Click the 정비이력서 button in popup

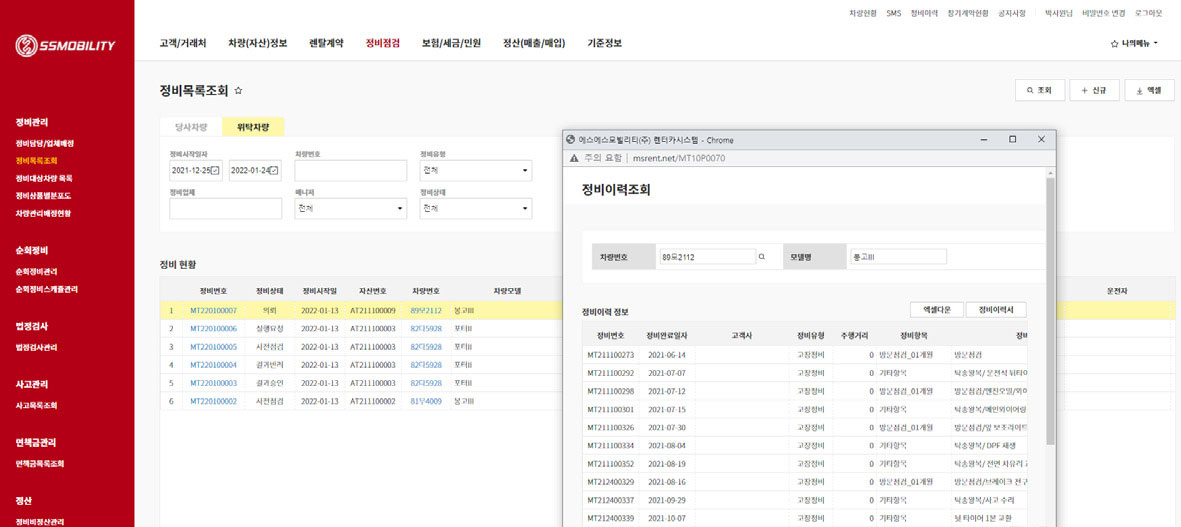pos(995,309)
